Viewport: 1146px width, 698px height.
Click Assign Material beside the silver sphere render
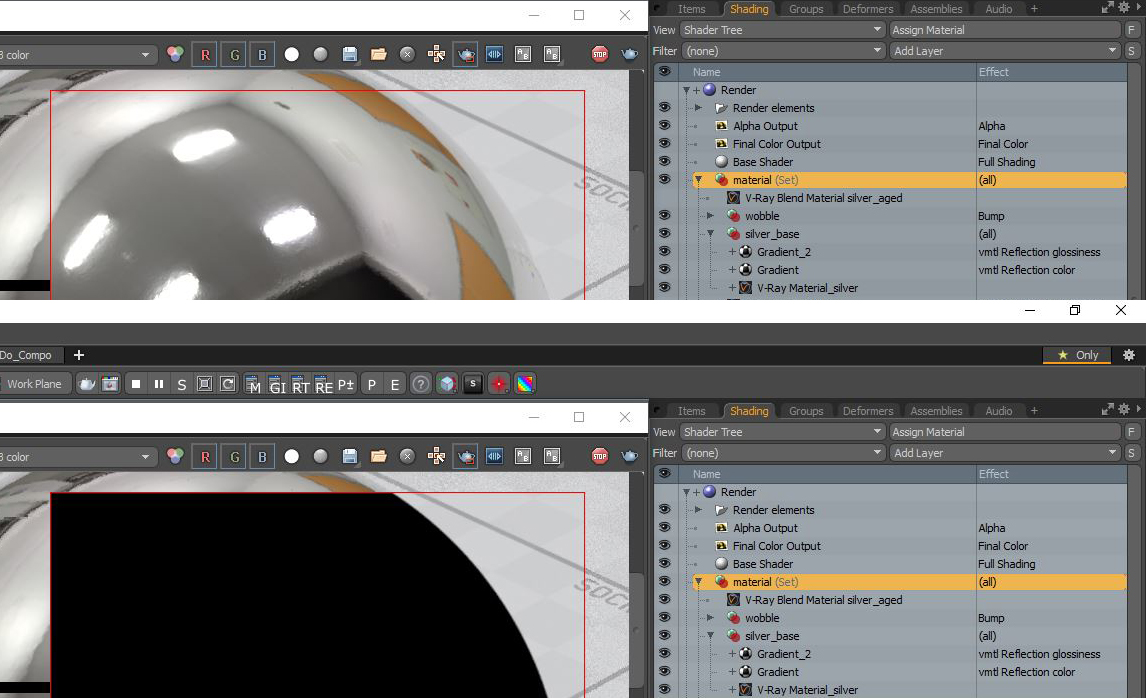tap(1005, 30)
